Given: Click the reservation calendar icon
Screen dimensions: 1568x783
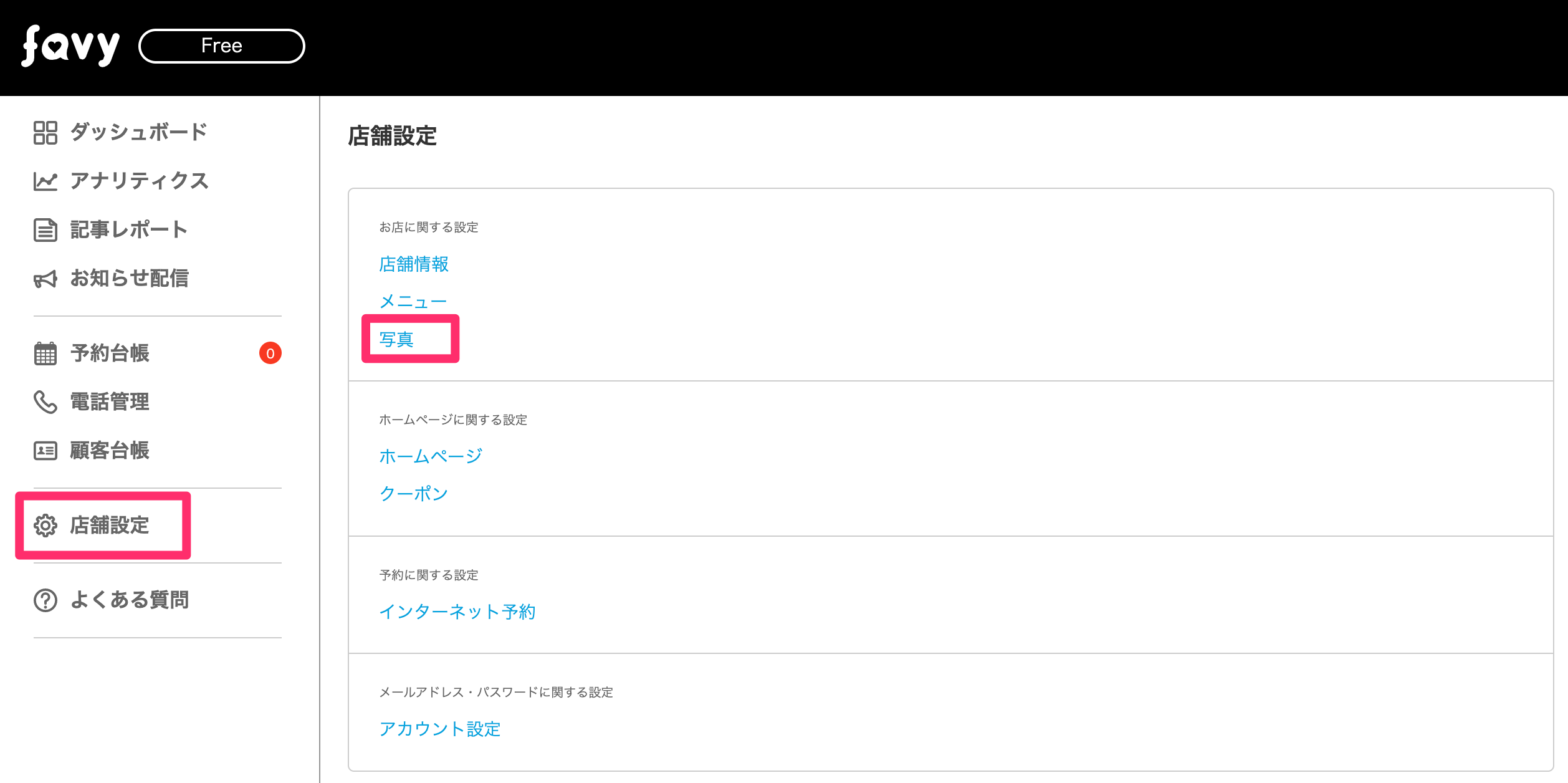Looking at the screenshot, I should point(45,353).
